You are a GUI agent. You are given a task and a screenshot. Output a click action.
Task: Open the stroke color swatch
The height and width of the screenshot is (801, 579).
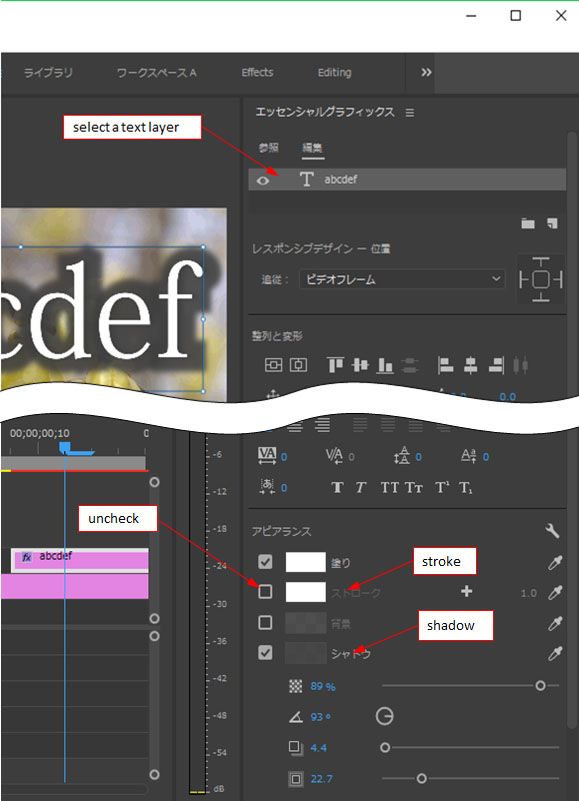[x=306, y=592]
